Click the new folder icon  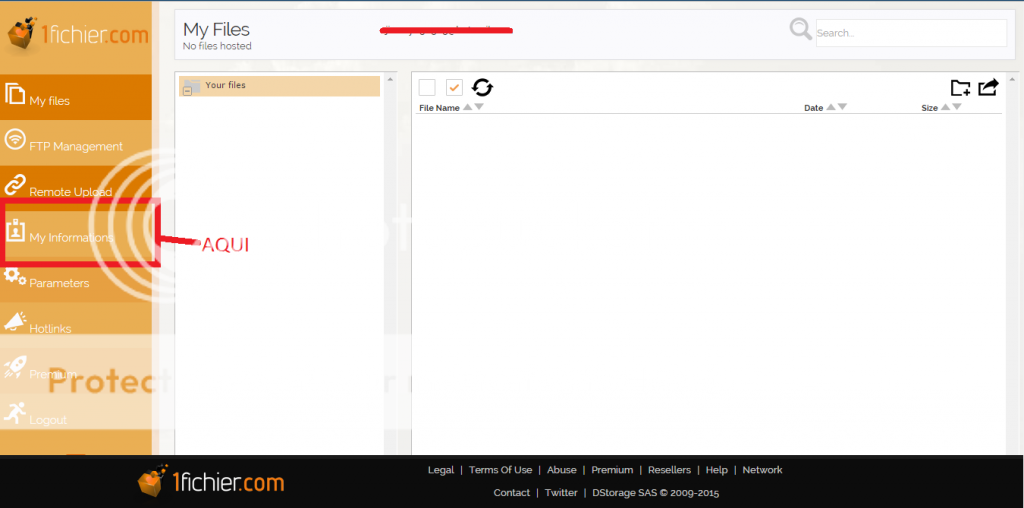pyautogui.click(x=960, y=88)
